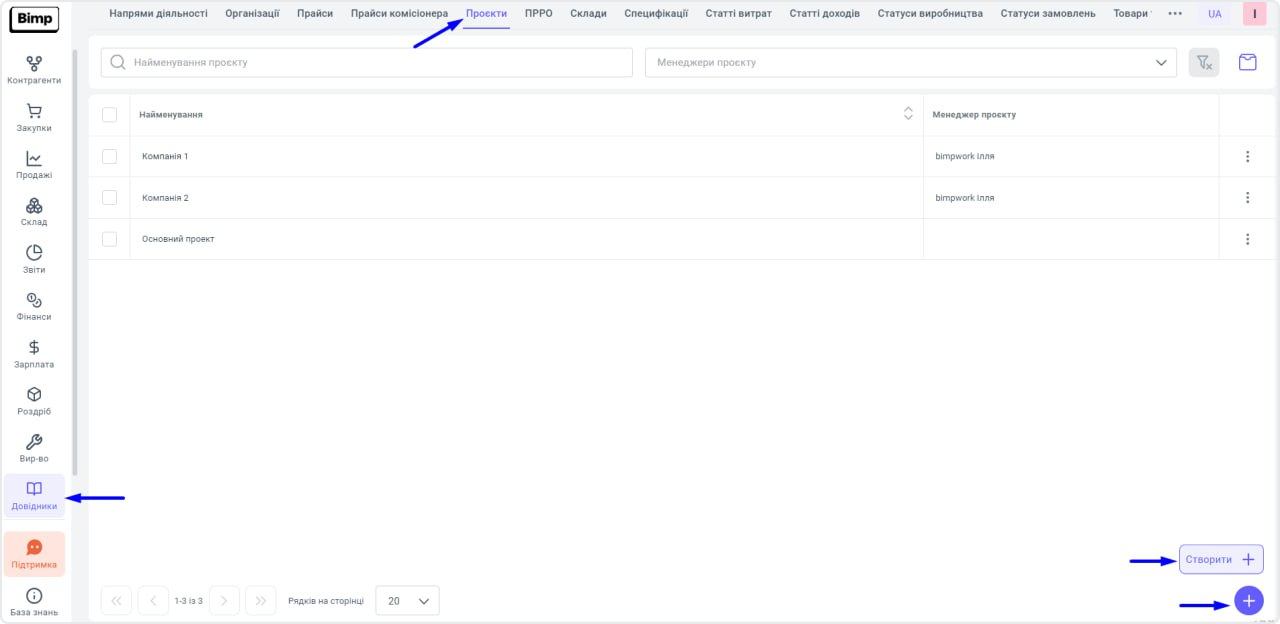This screenshot has width=1280, height=624.
Task: Open the Підтримка support chat
Action: (34, 554)
